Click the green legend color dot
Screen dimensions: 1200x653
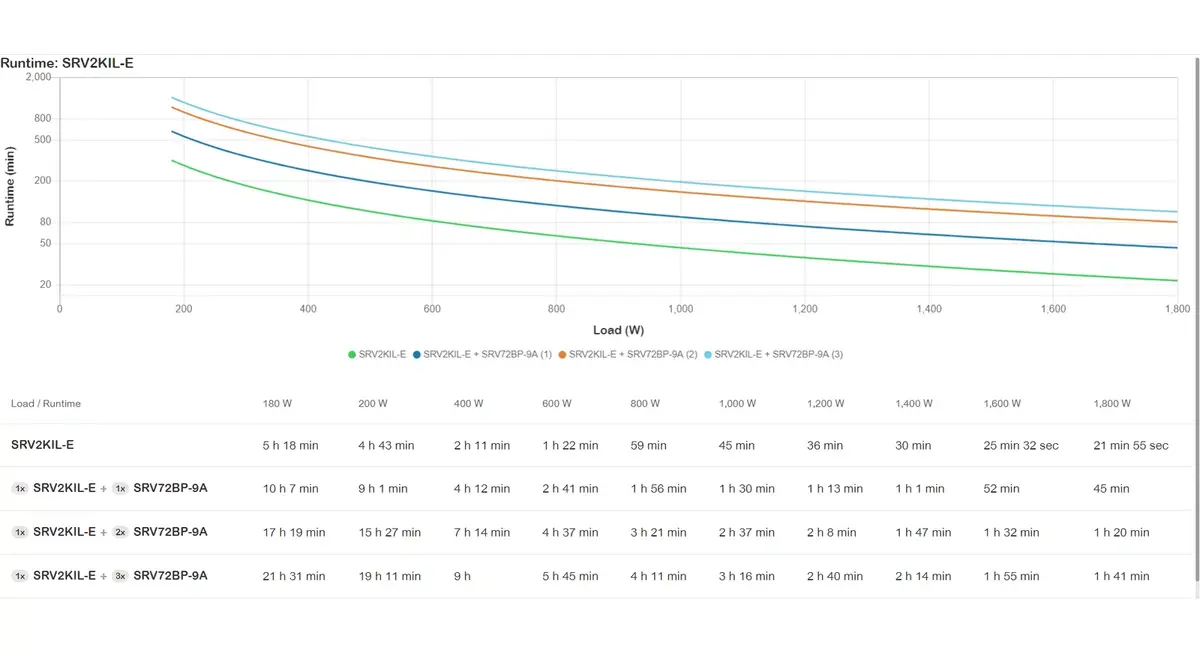tap(352, 354)
